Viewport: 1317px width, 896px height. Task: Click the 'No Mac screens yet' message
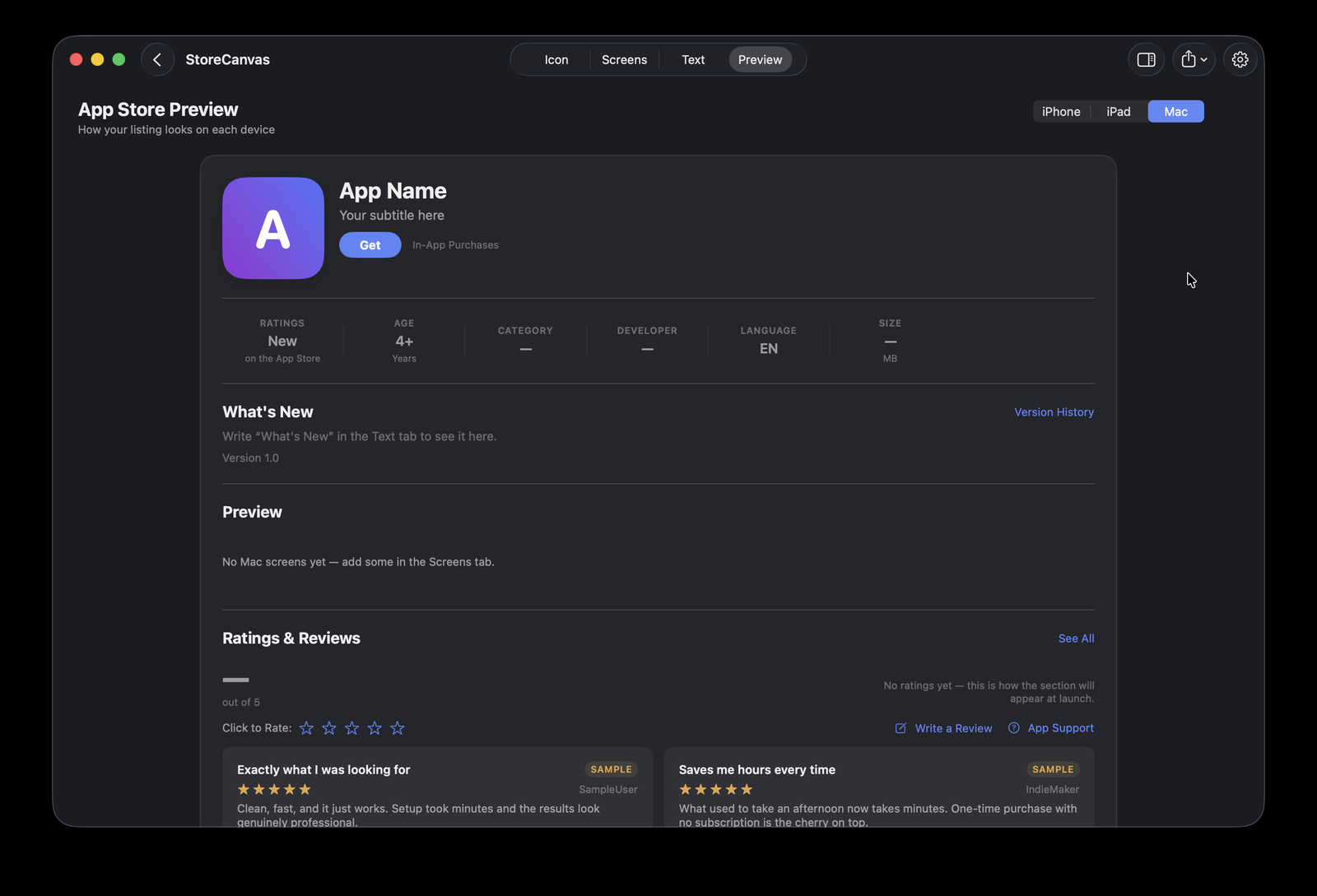358,562
